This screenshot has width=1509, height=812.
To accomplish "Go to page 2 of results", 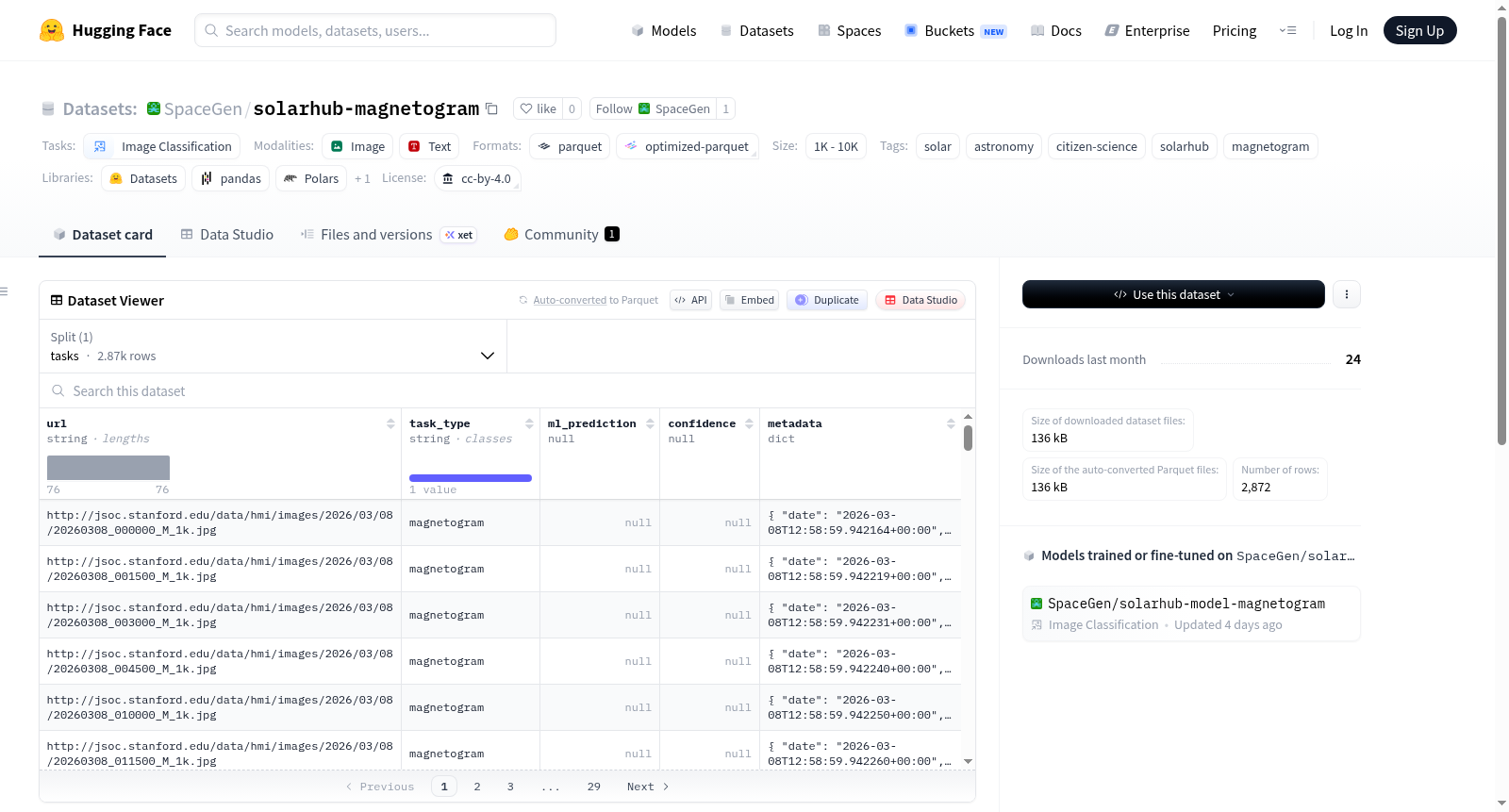I will click(477, 787).
